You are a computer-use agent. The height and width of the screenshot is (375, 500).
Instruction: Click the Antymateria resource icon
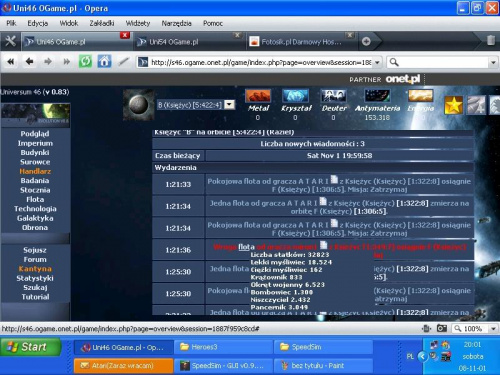[377, 96]
